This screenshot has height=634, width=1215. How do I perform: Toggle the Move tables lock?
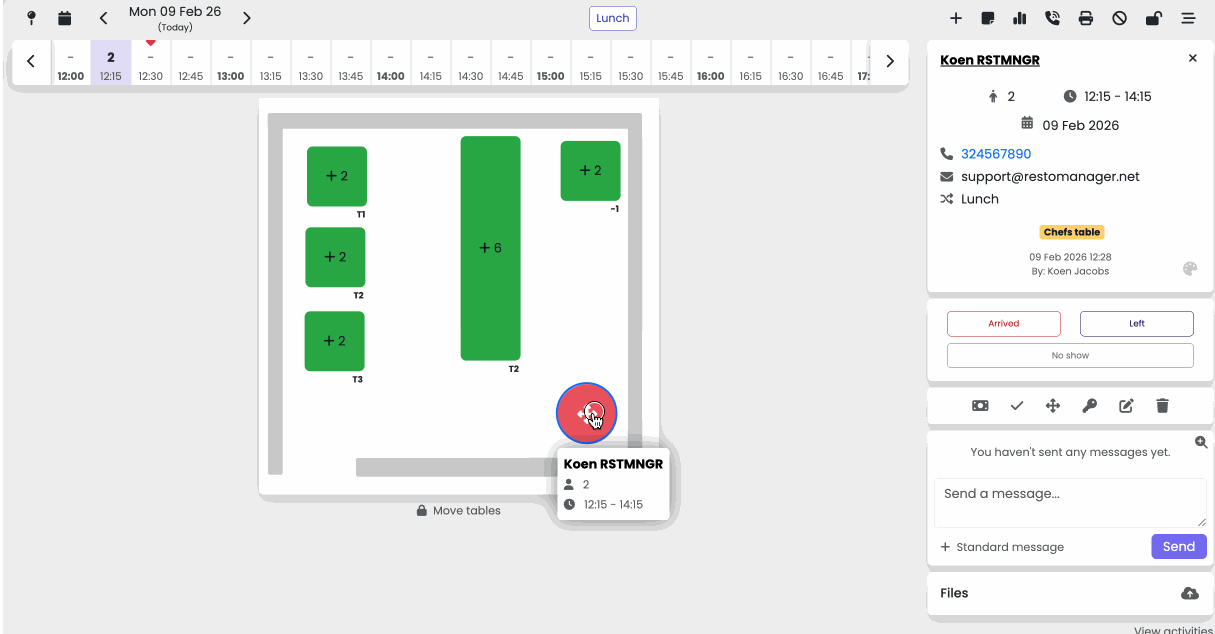458,510
